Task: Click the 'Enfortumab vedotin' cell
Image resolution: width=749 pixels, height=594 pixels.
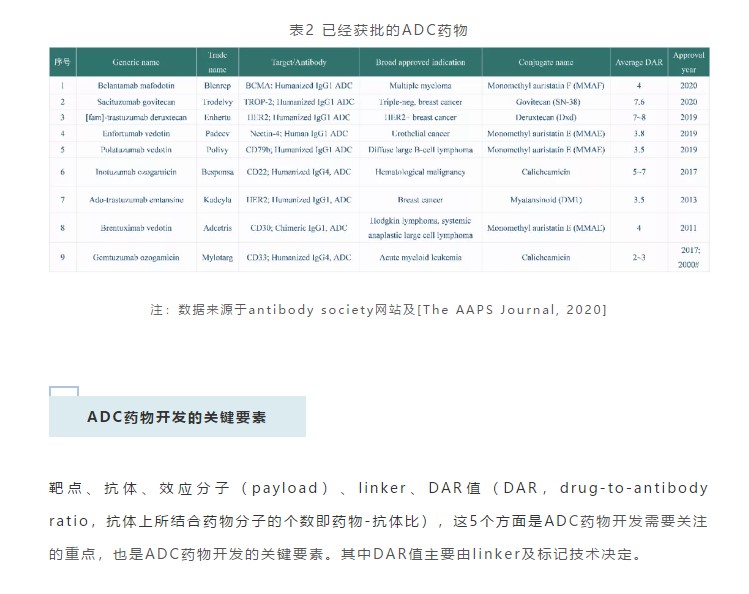Action: pos(136,134)
